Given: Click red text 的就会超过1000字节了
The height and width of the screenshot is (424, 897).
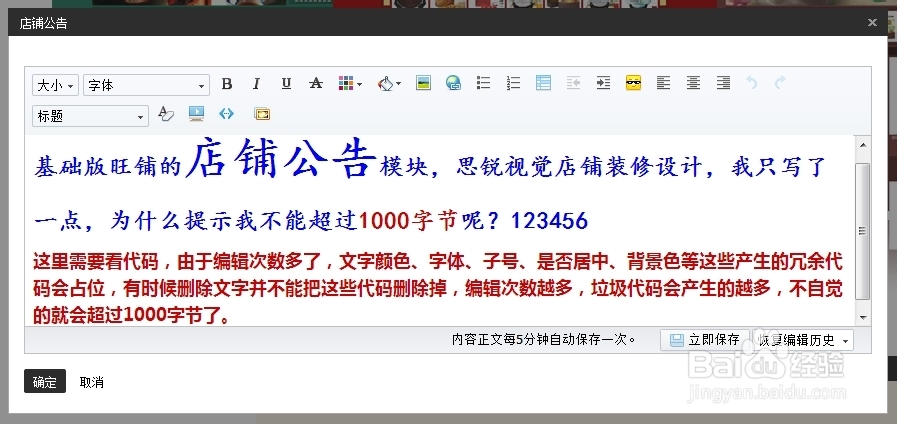Looking at the screenshot, I should [132, 315].
